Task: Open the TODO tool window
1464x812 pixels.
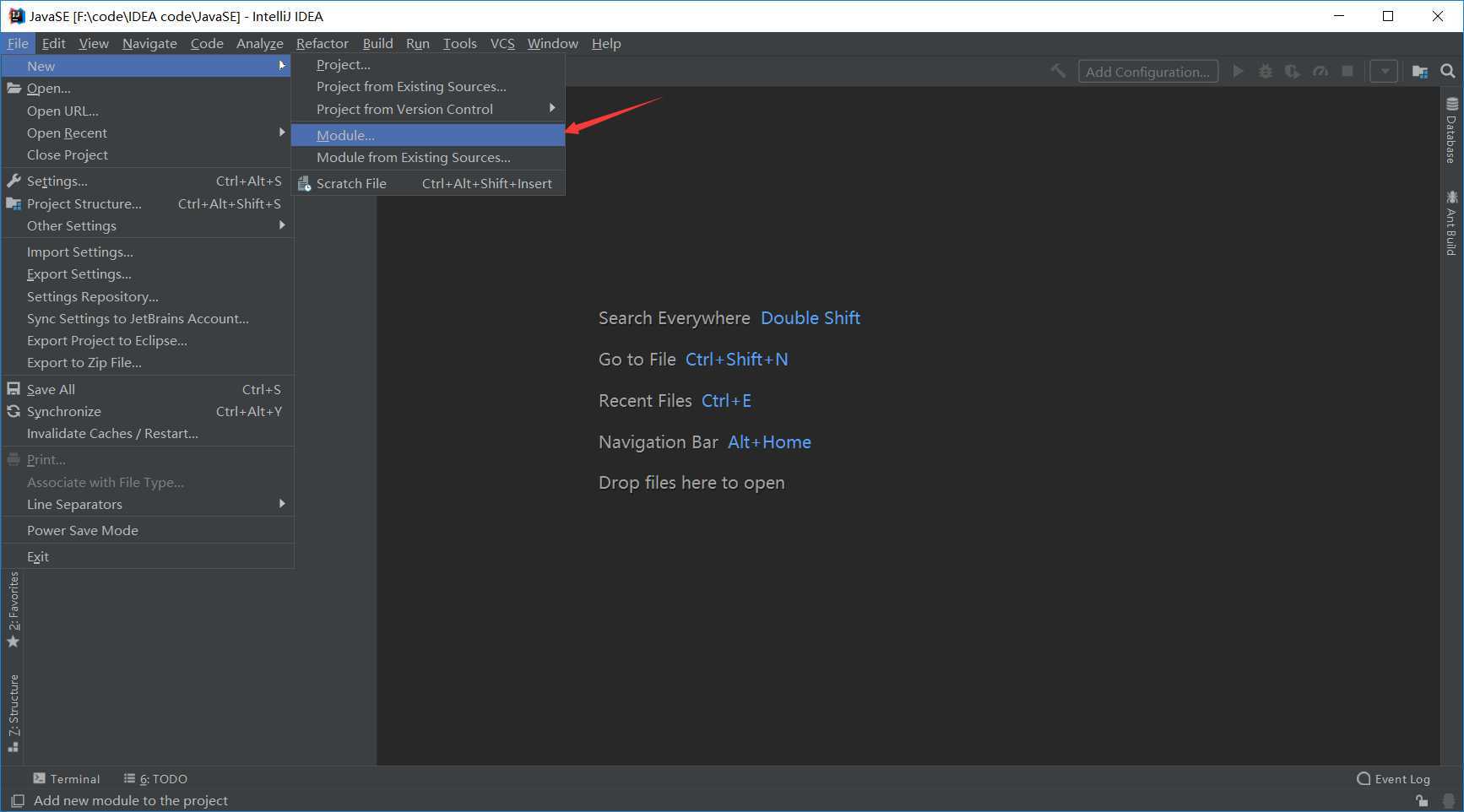Action: tap(155, 778)
